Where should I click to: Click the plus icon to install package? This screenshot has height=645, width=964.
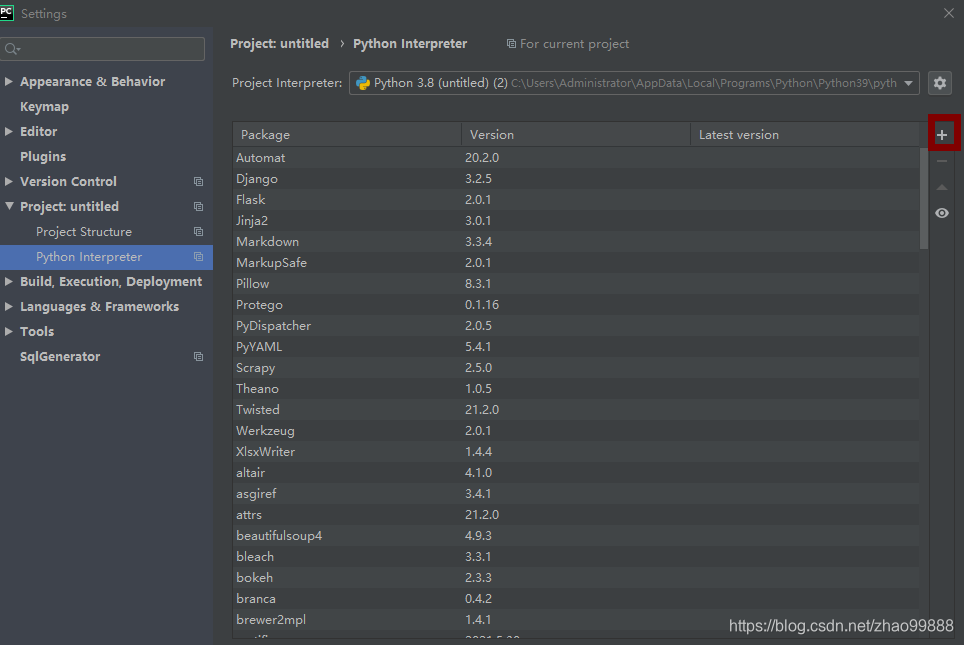click(942, 135)
